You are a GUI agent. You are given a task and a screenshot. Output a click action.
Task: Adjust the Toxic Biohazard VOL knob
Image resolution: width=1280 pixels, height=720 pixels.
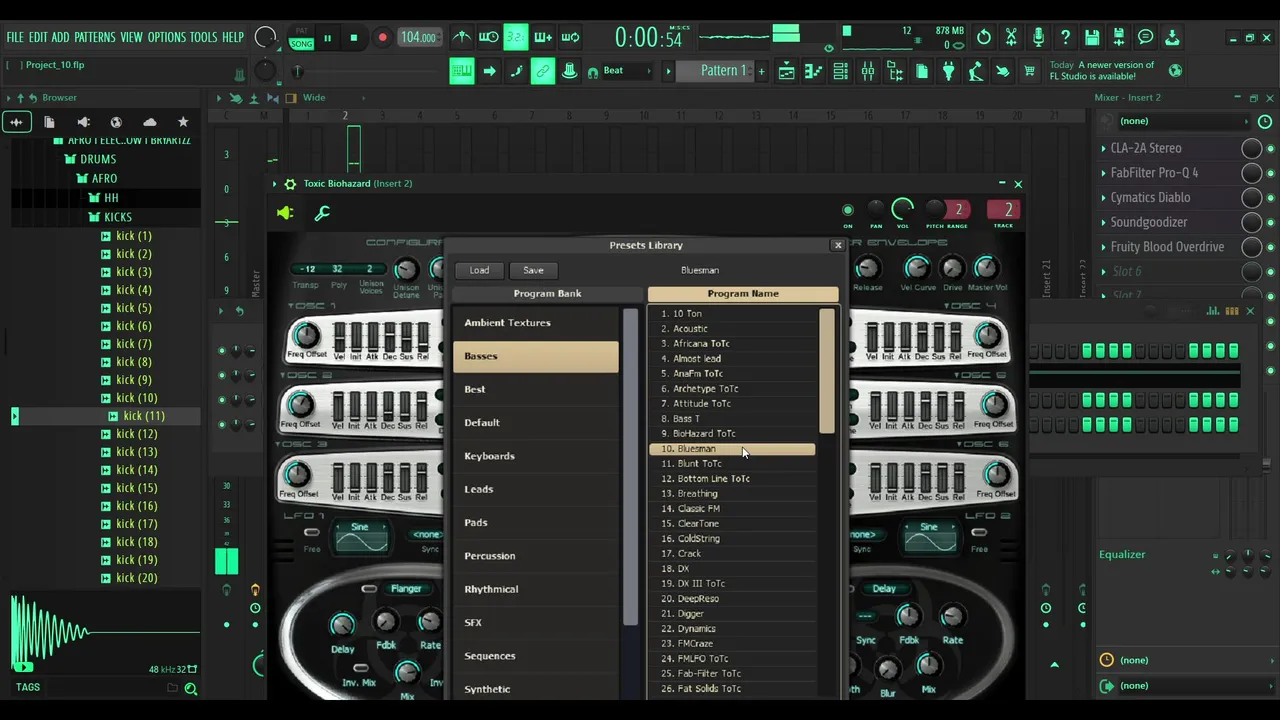(x=903, y=208)
